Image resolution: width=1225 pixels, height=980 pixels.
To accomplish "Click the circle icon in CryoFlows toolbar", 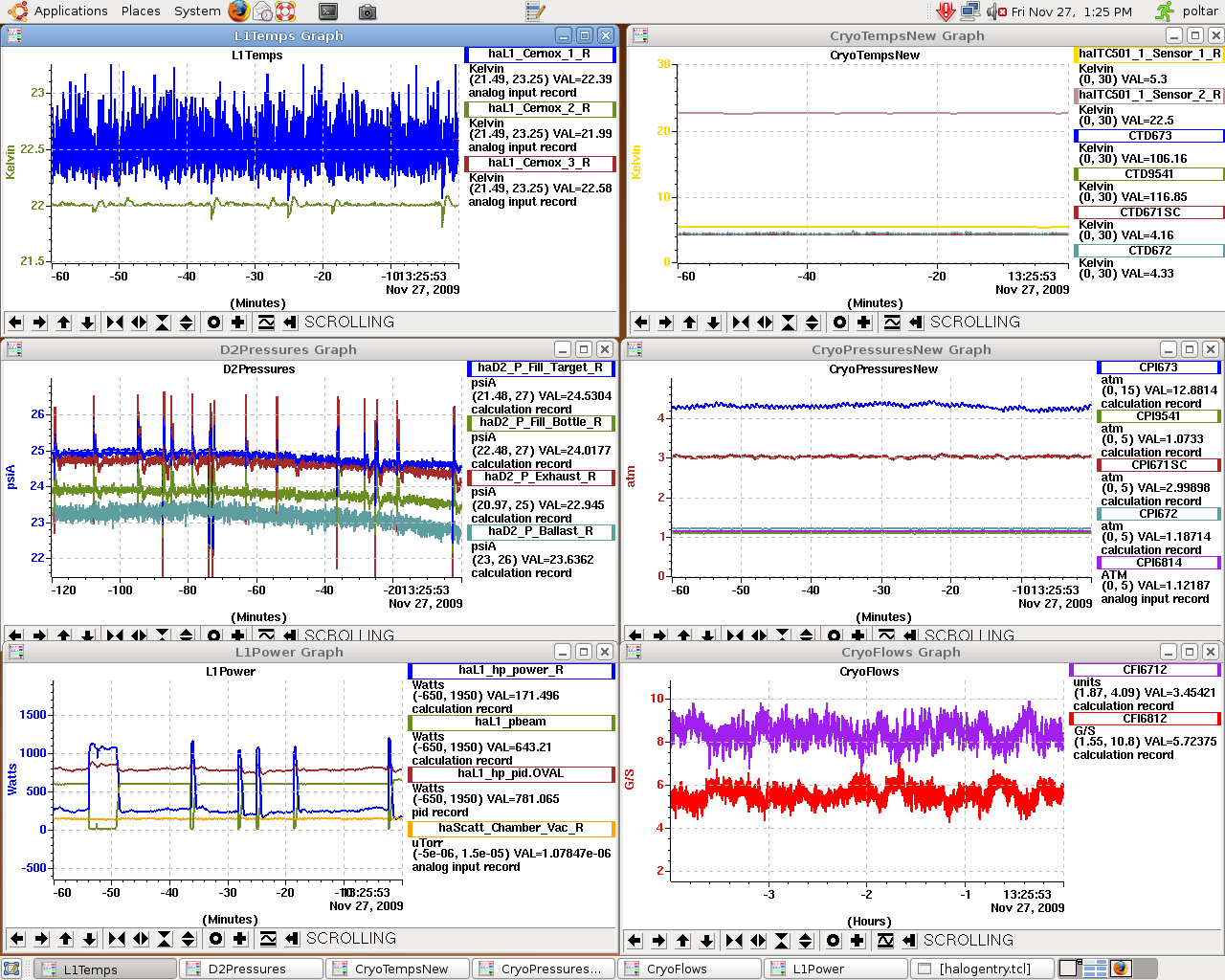I will tap(834, 941).
